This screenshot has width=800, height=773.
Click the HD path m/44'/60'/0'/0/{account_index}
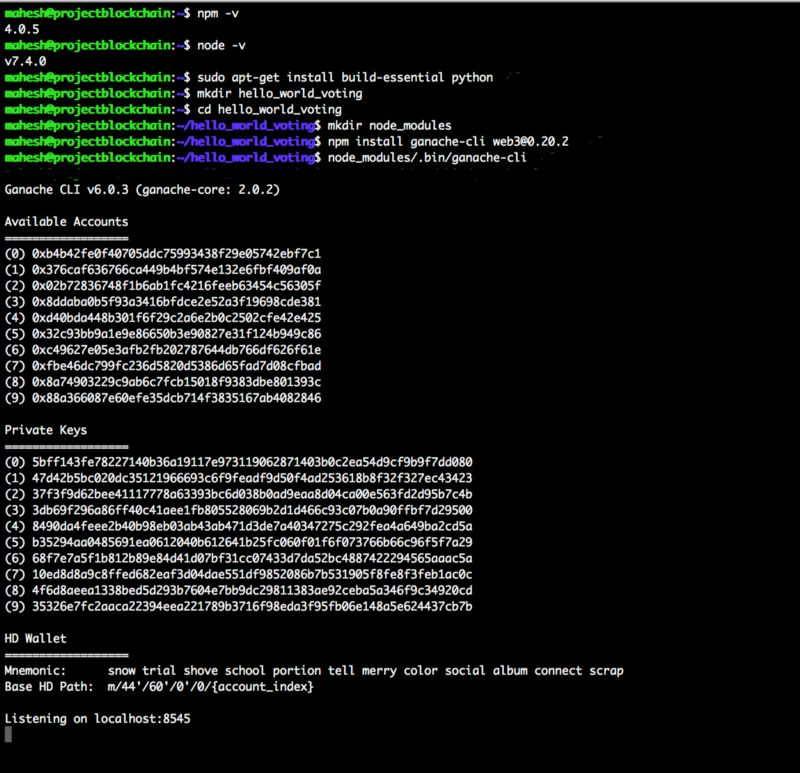coord(210,687)
